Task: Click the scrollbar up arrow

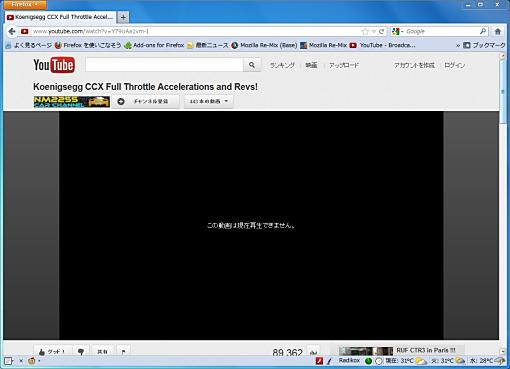Action: pyautogui.click(x=503, y=56)
